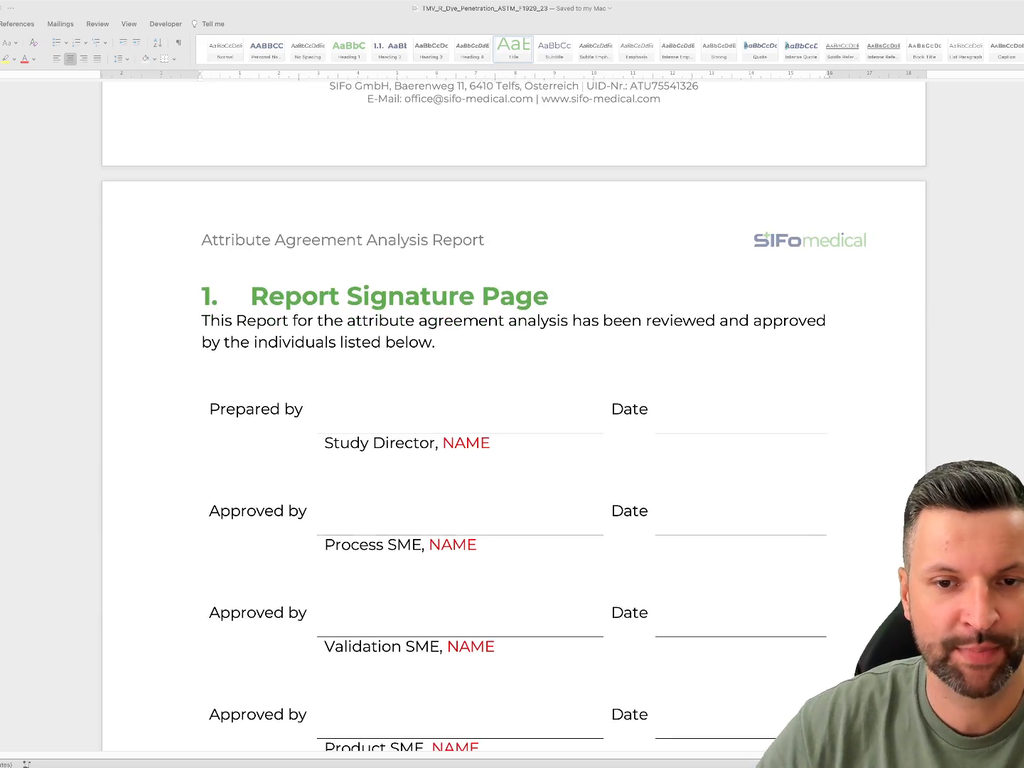Open font color dropdown arrow
1024x768 pixels.
34,59
